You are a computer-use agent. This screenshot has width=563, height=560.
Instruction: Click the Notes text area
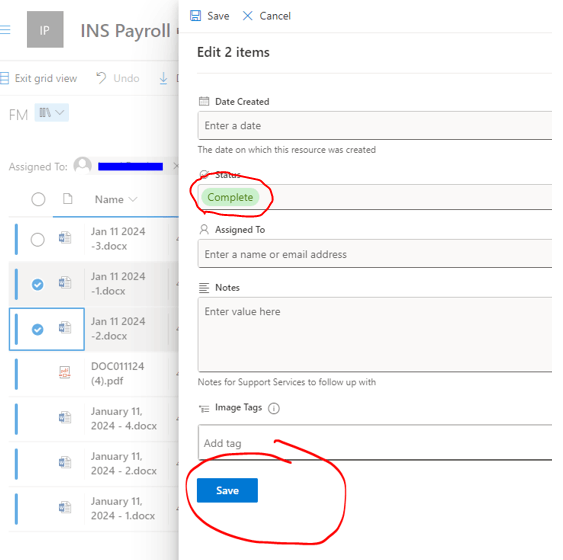tap(374, 335)
